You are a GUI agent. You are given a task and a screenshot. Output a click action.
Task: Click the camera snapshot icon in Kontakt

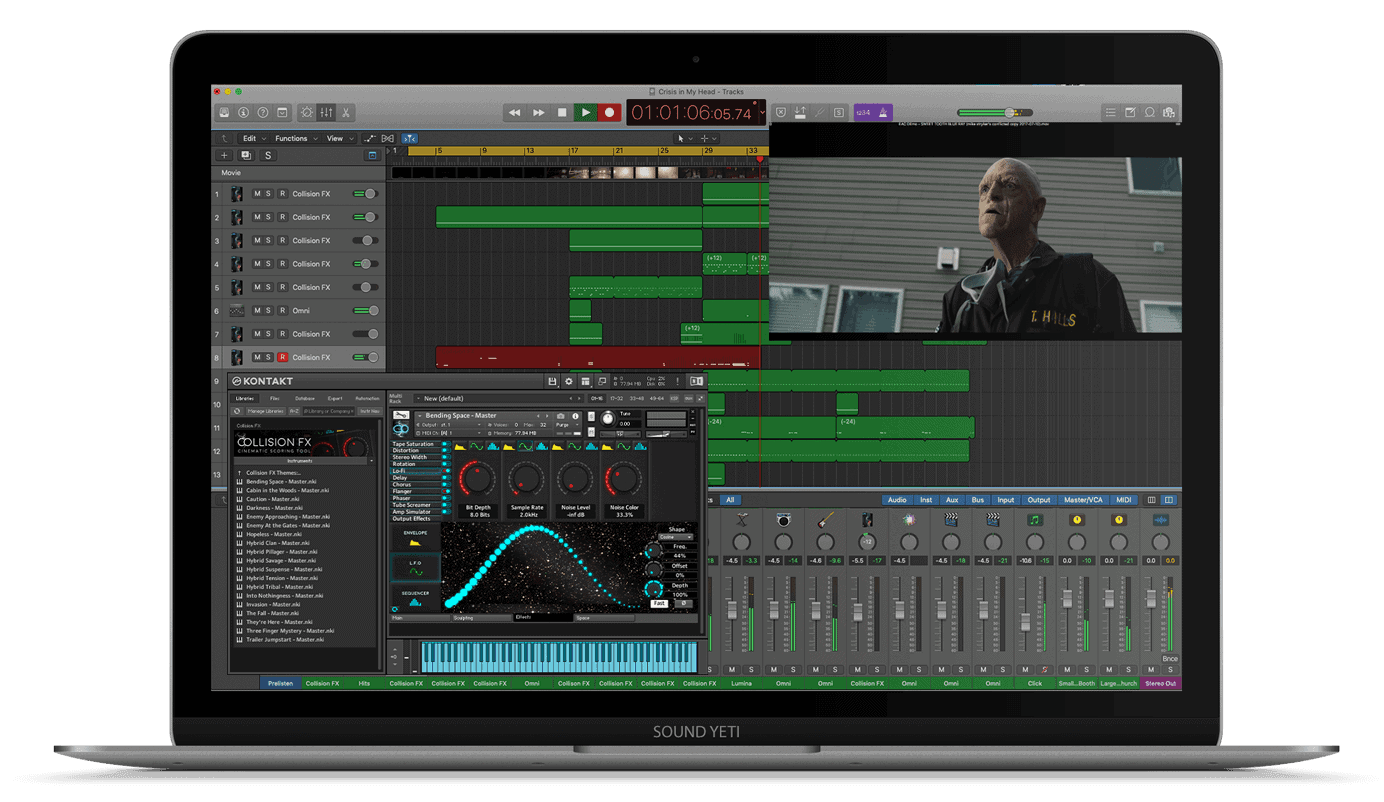[561, 416]
